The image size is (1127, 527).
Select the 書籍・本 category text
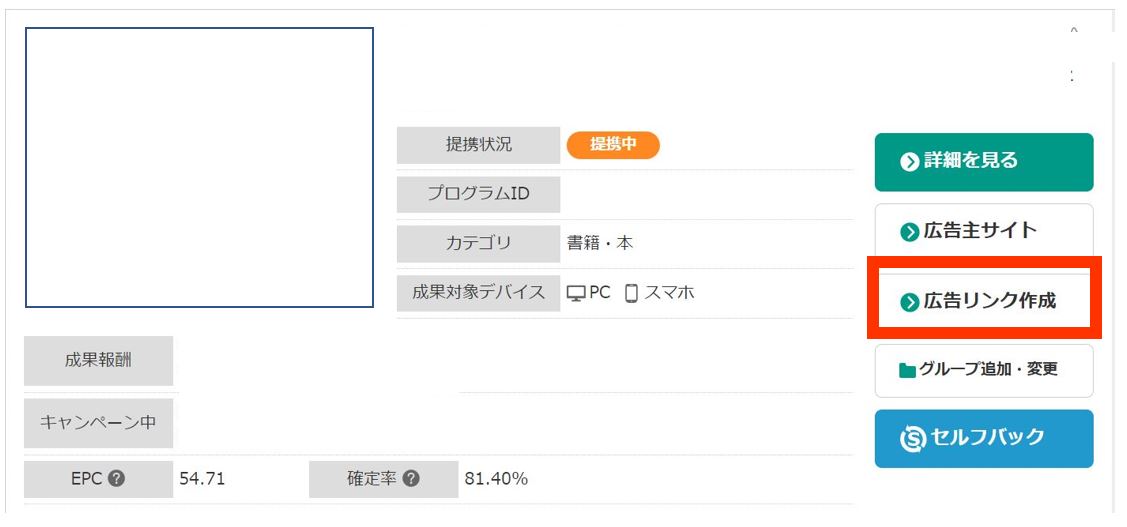tap(600, 243)
